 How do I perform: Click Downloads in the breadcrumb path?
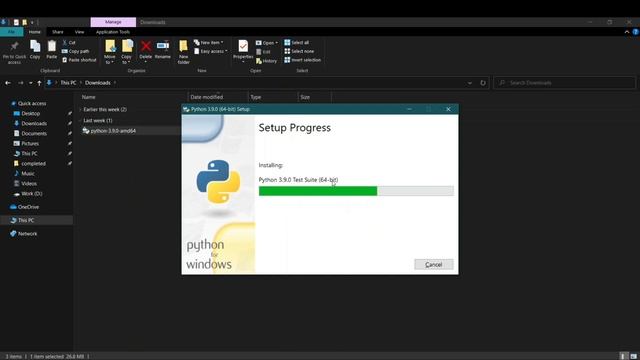(98, 83)
